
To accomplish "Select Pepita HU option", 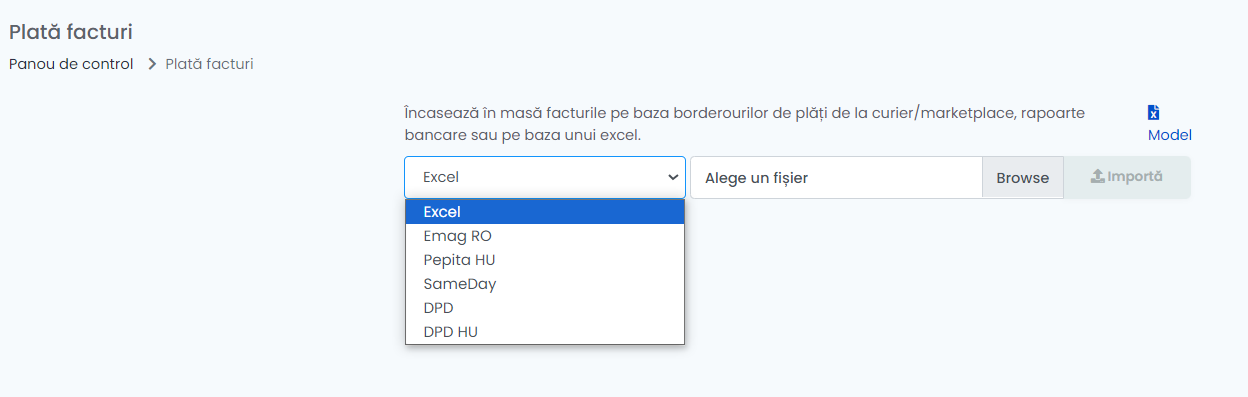I will (545, 260).
